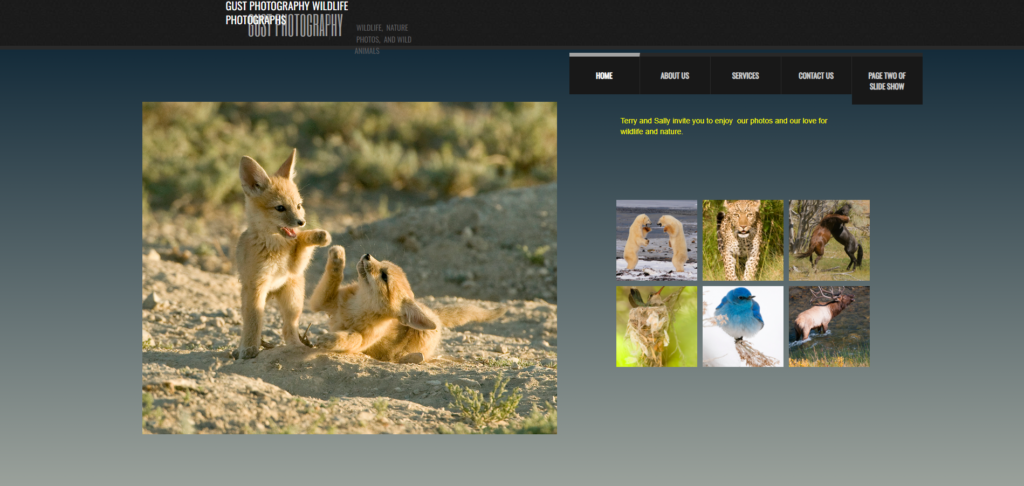Open the hummingbird nest thumbnail
The image size is (1024, 486).
pos(656,326)
